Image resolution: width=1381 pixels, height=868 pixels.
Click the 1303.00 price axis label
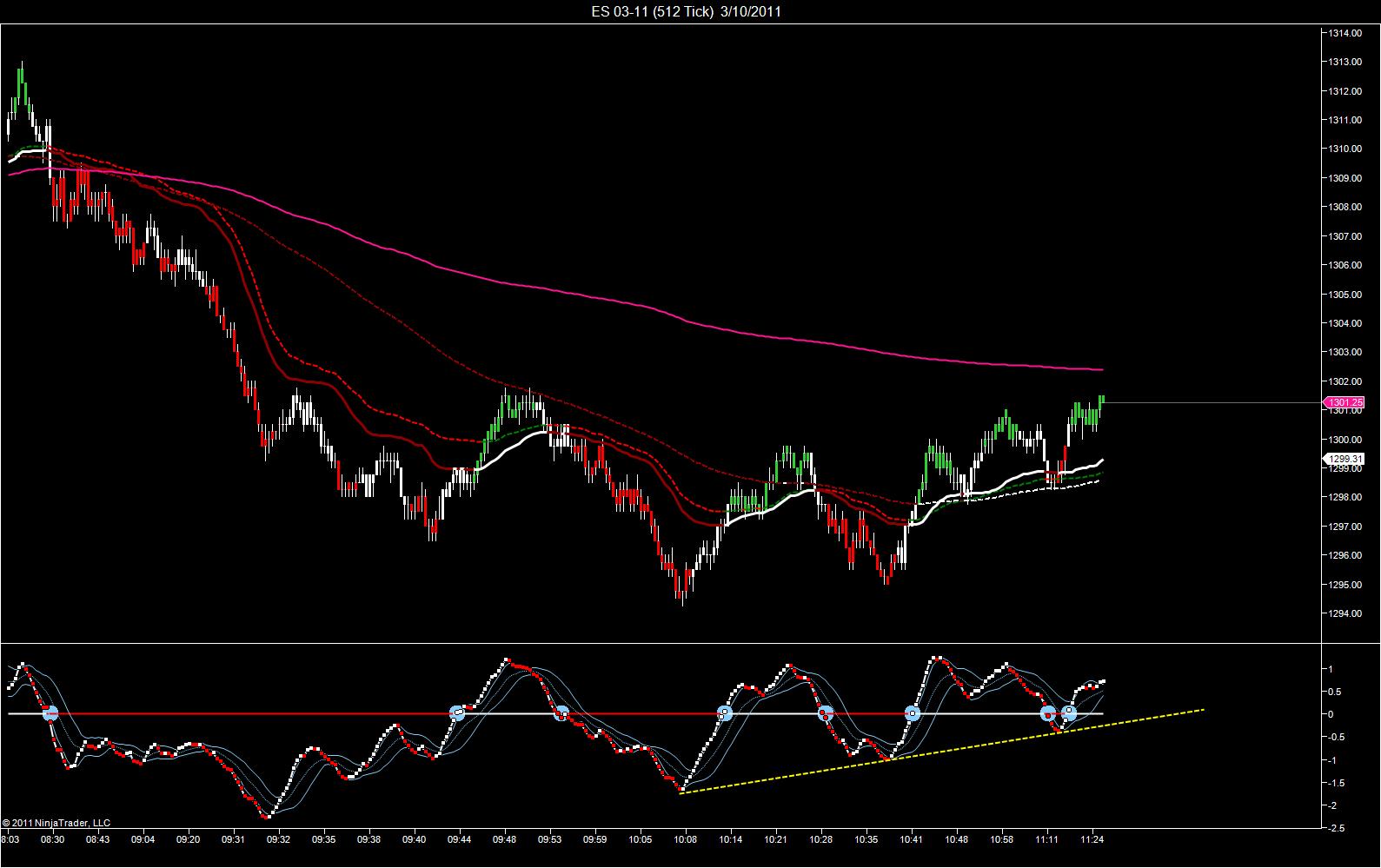[x=1345, y=352]
